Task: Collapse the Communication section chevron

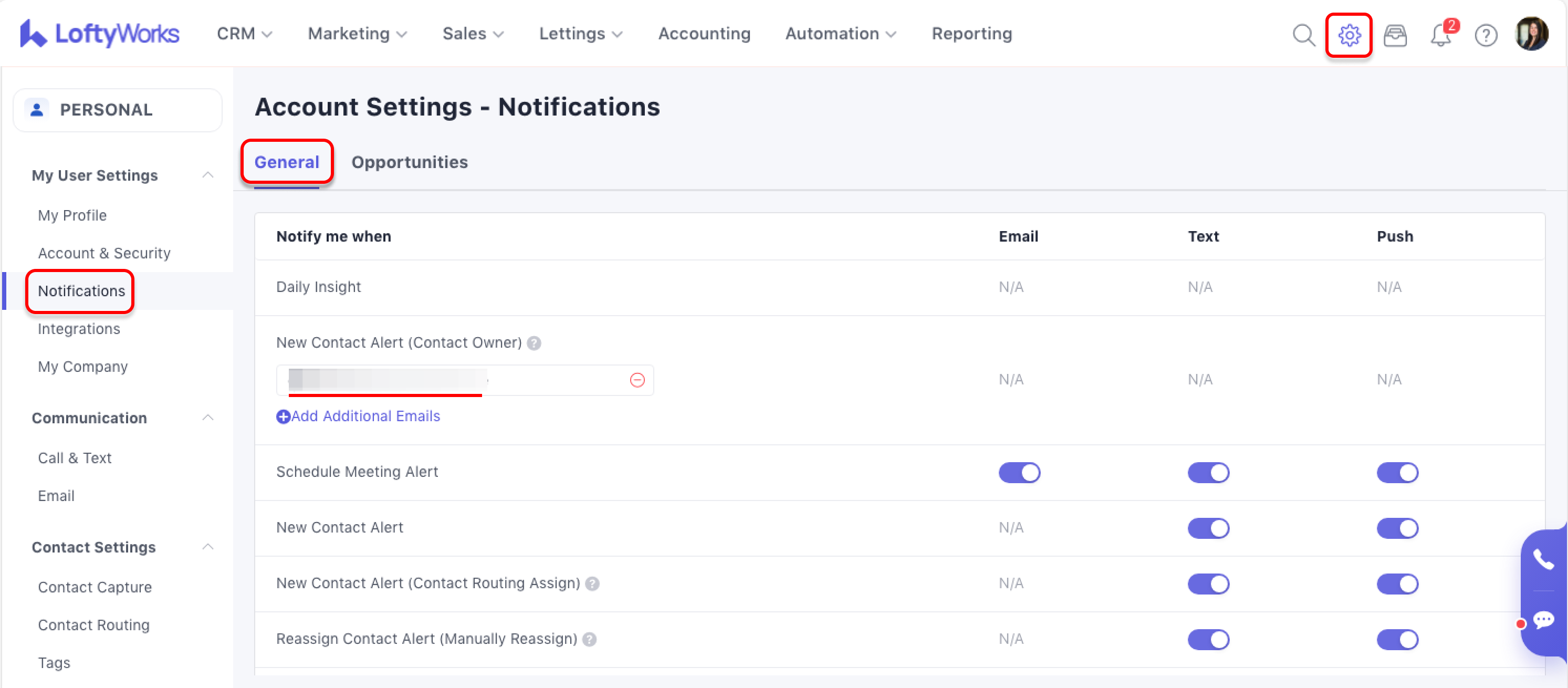Action: point(207,418)
